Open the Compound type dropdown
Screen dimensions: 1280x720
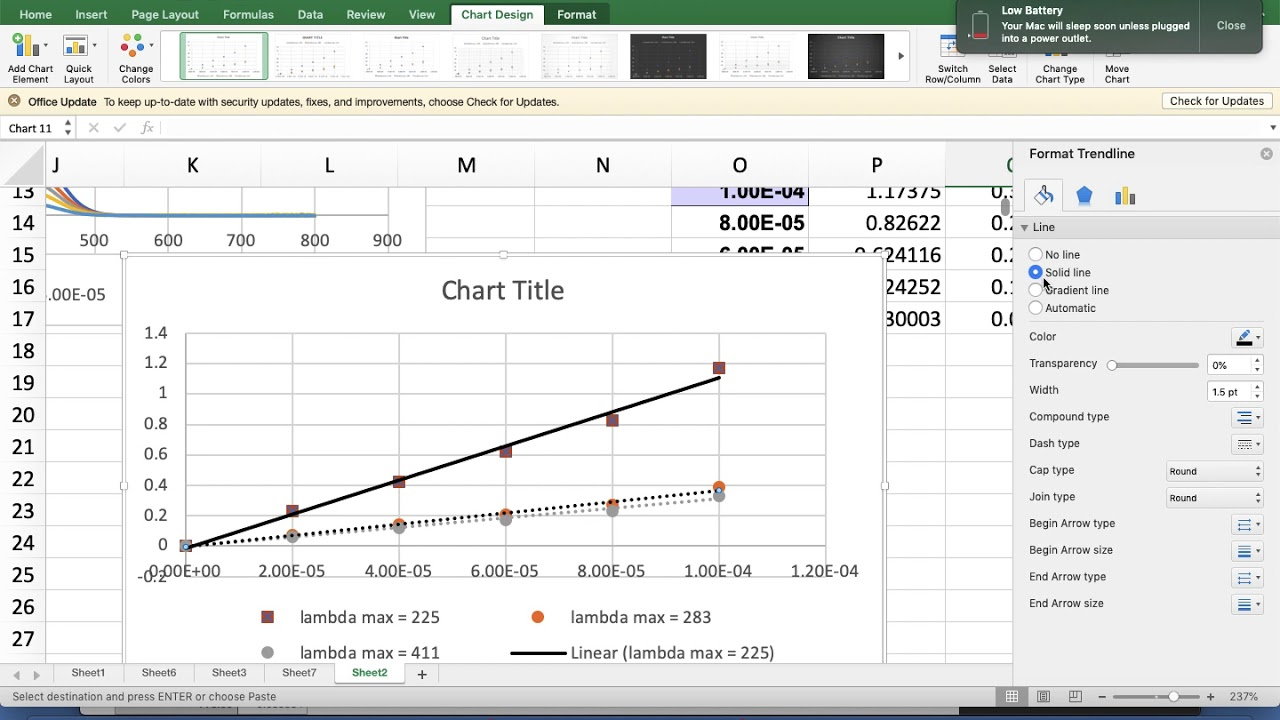pyautogui.click(x=1247, y=417)
